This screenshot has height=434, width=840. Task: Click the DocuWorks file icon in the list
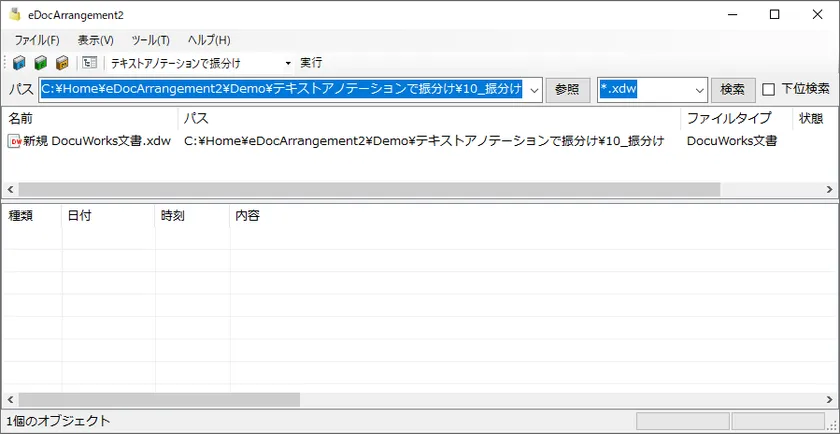point(14,141)
